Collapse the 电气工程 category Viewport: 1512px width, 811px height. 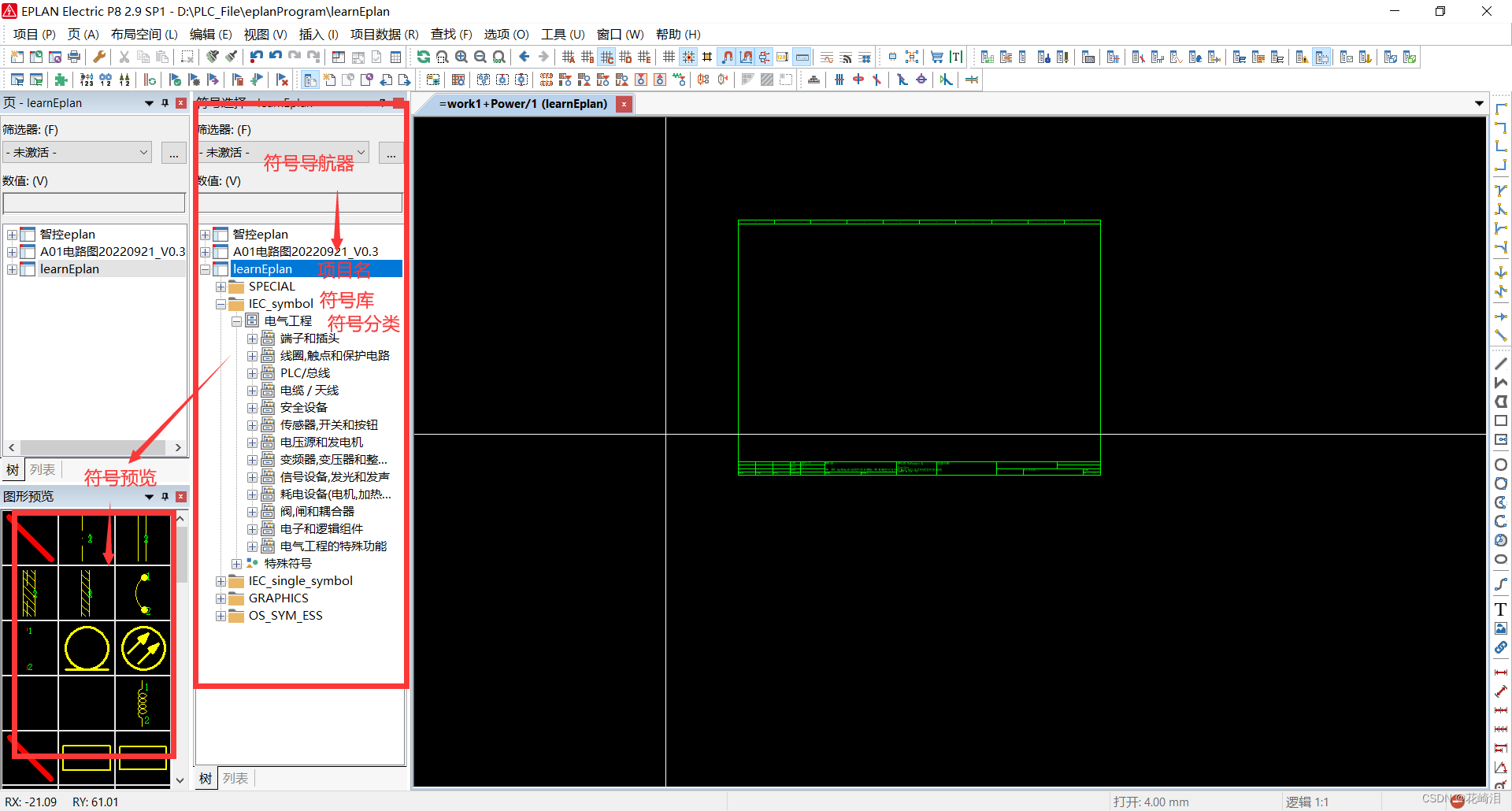236,321
